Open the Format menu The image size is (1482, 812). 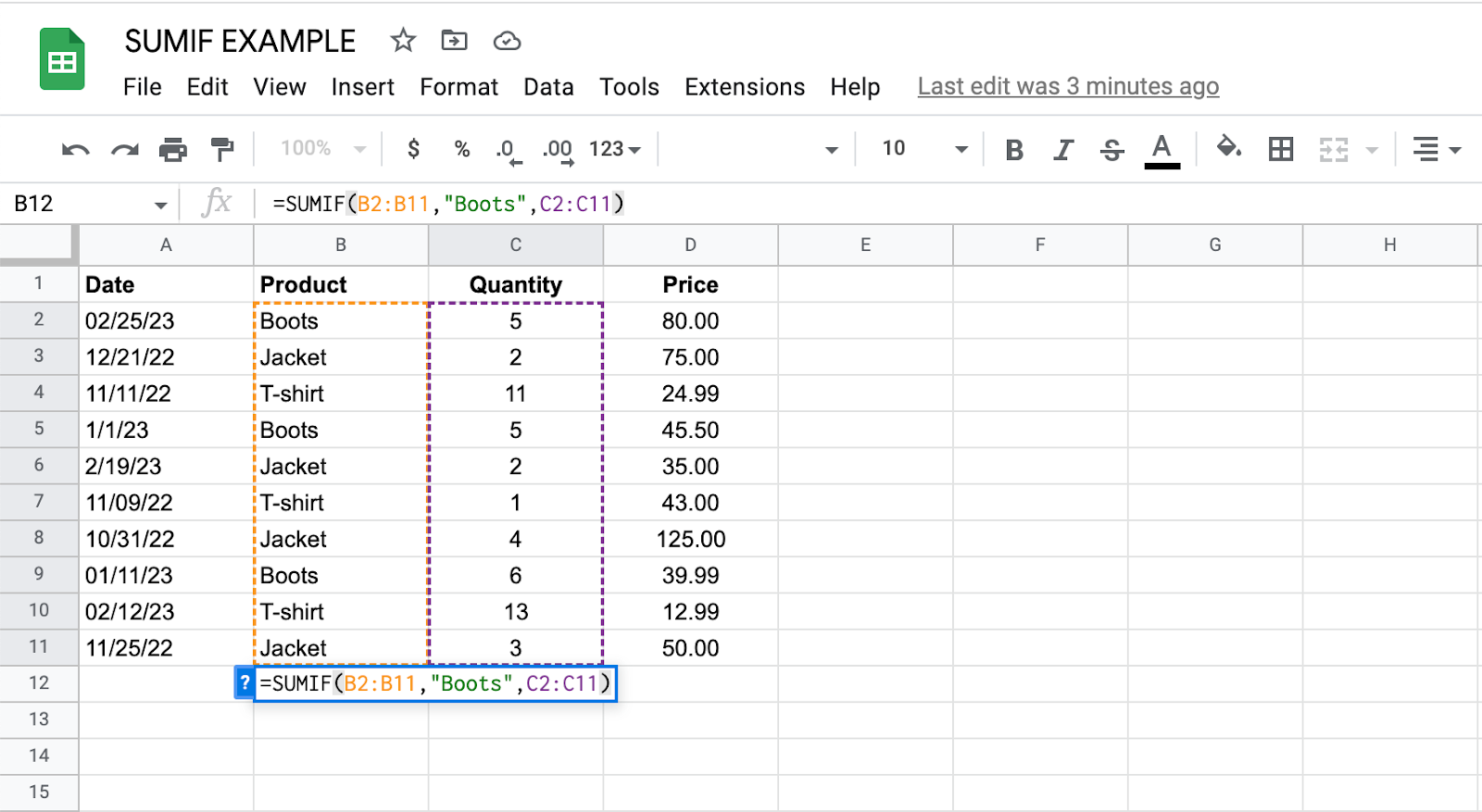click(x=458, y=87)
